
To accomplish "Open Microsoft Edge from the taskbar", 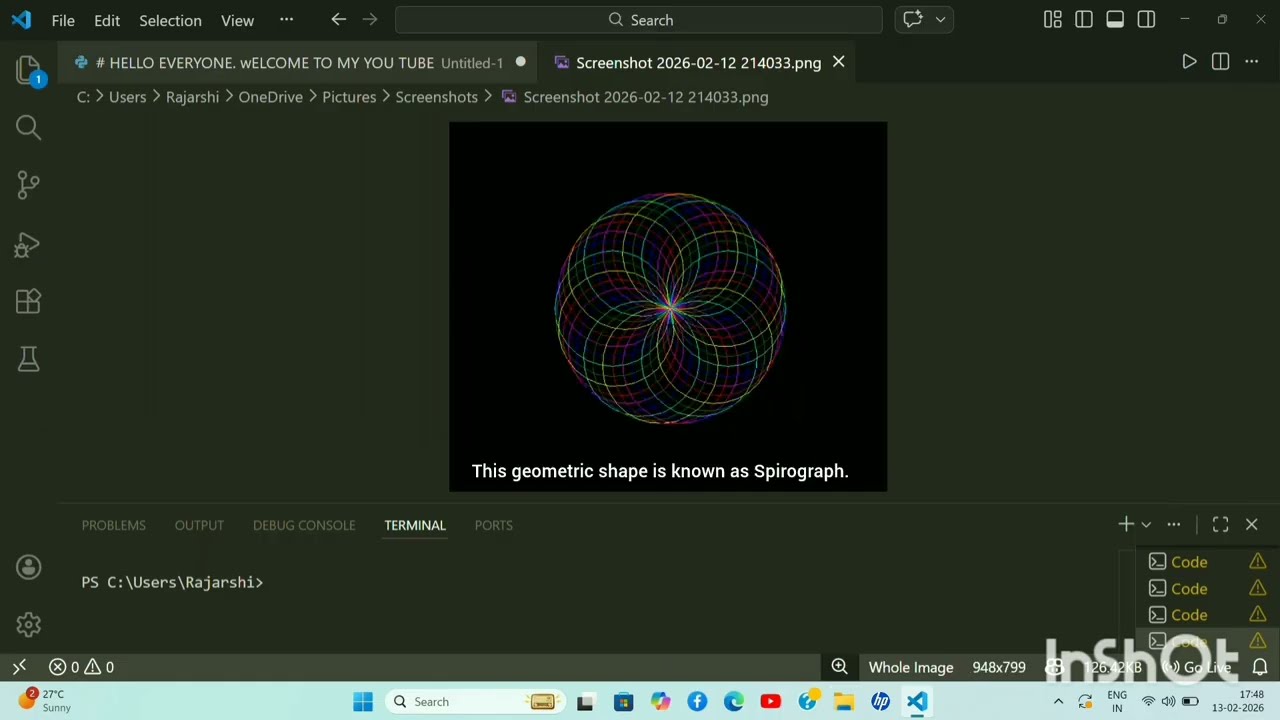I will pyautogui.click(x=734, y=701).
